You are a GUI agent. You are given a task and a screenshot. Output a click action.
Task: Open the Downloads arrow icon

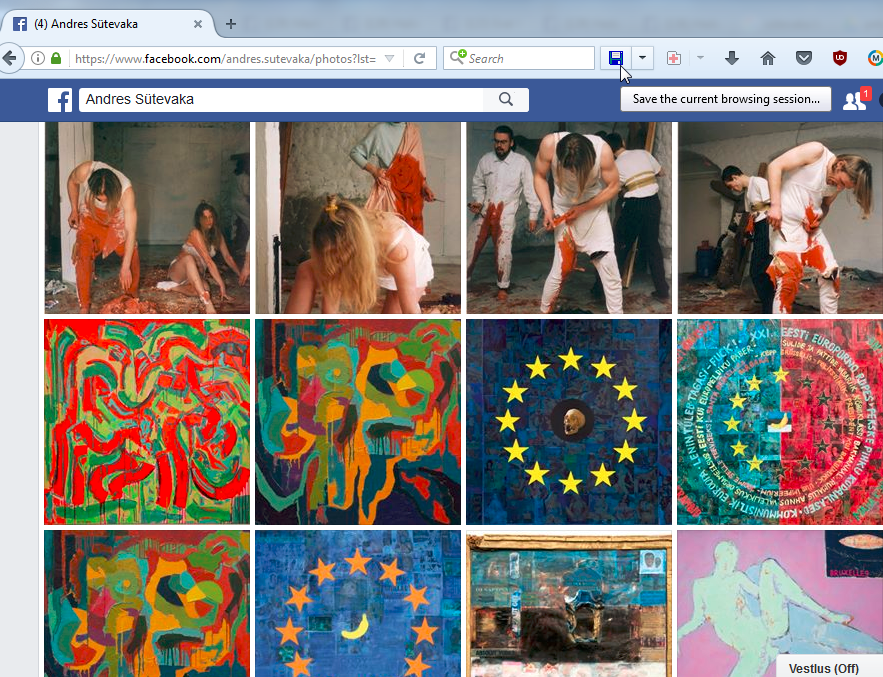tap(732, 58)
